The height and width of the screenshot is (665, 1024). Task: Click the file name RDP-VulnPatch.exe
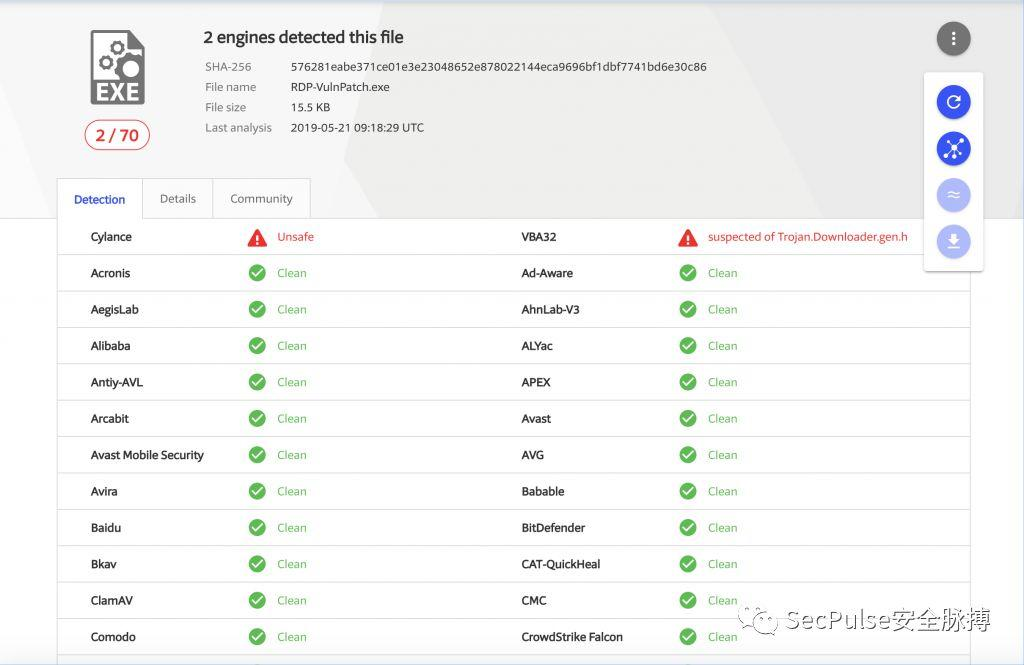click(x=340, y=87)
